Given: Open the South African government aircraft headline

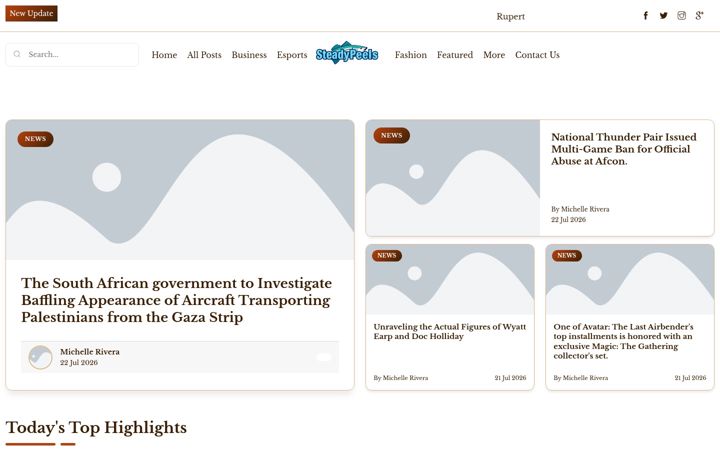Looking at the screenshot, I should tap(176, 300).
